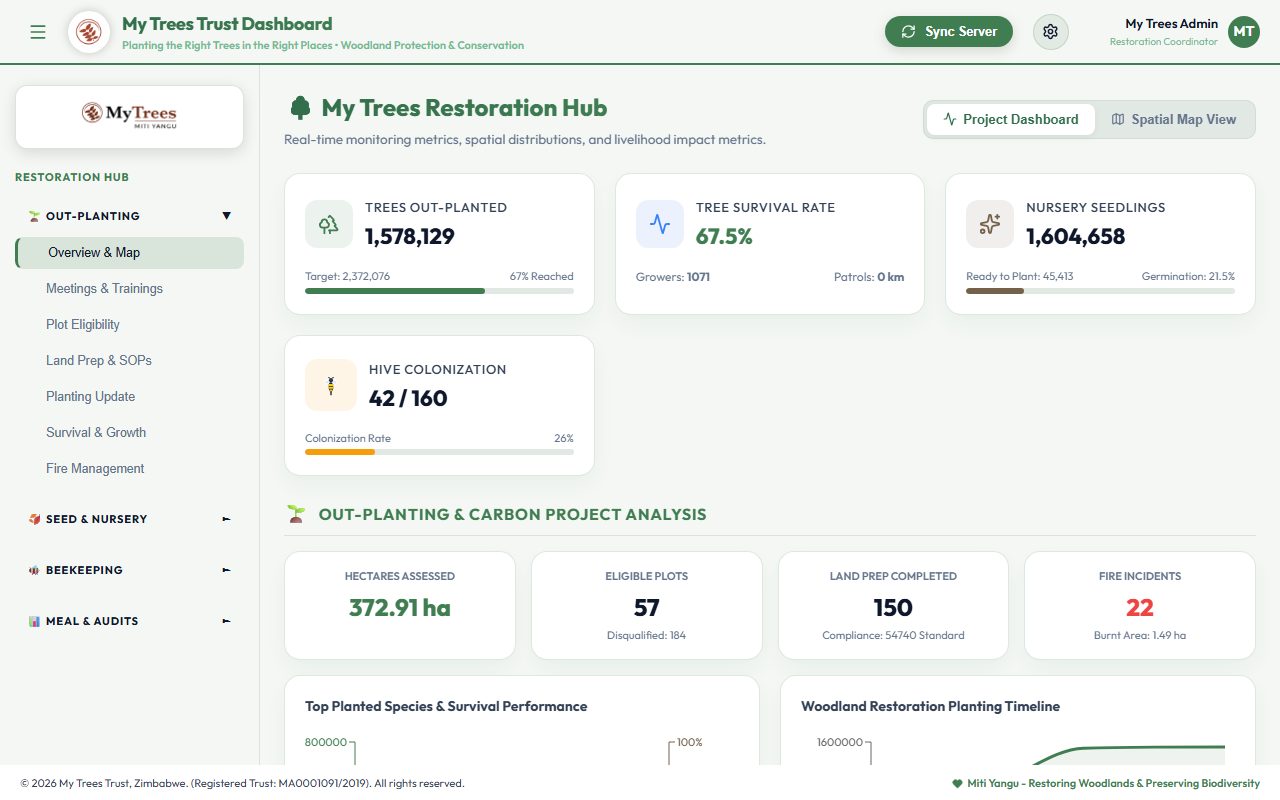Click the chart icon next to Meal & Audits
This screenshot has width=1280, height=800.
[34, 621]
